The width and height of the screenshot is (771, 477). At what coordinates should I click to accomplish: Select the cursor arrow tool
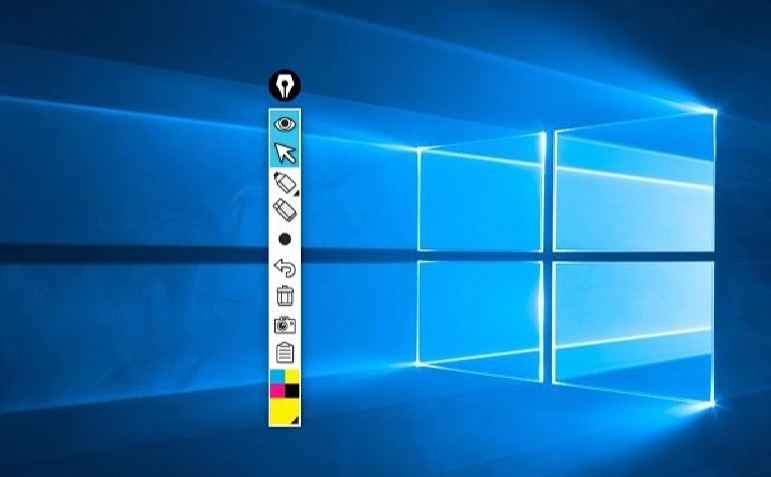coord(285,153)
